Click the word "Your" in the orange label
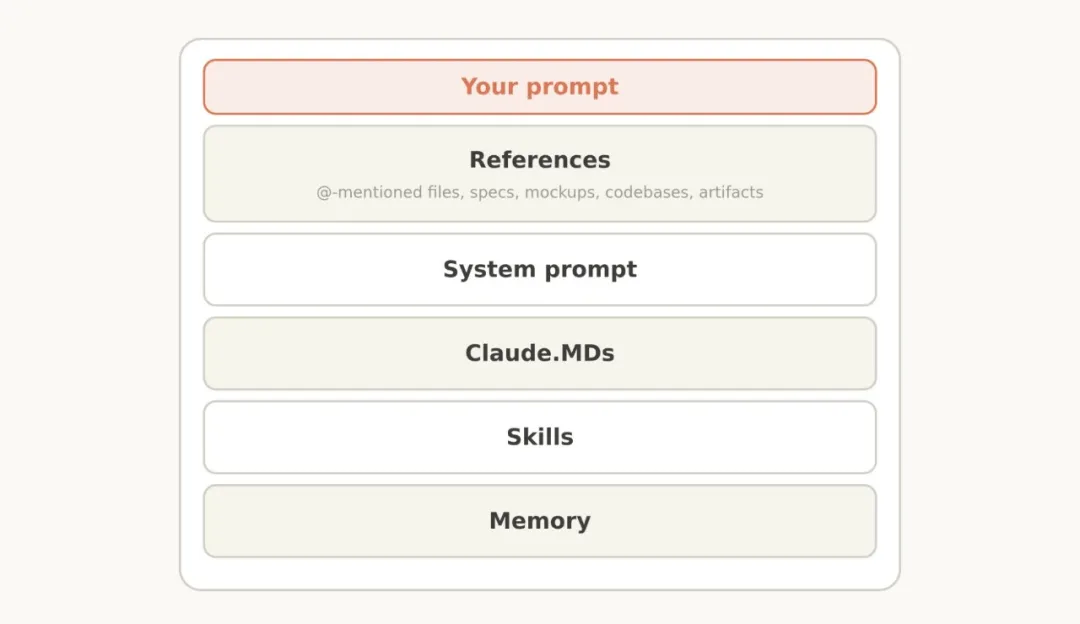The height and width of the screenshot is (624, 1080). (x=489, y=87)
